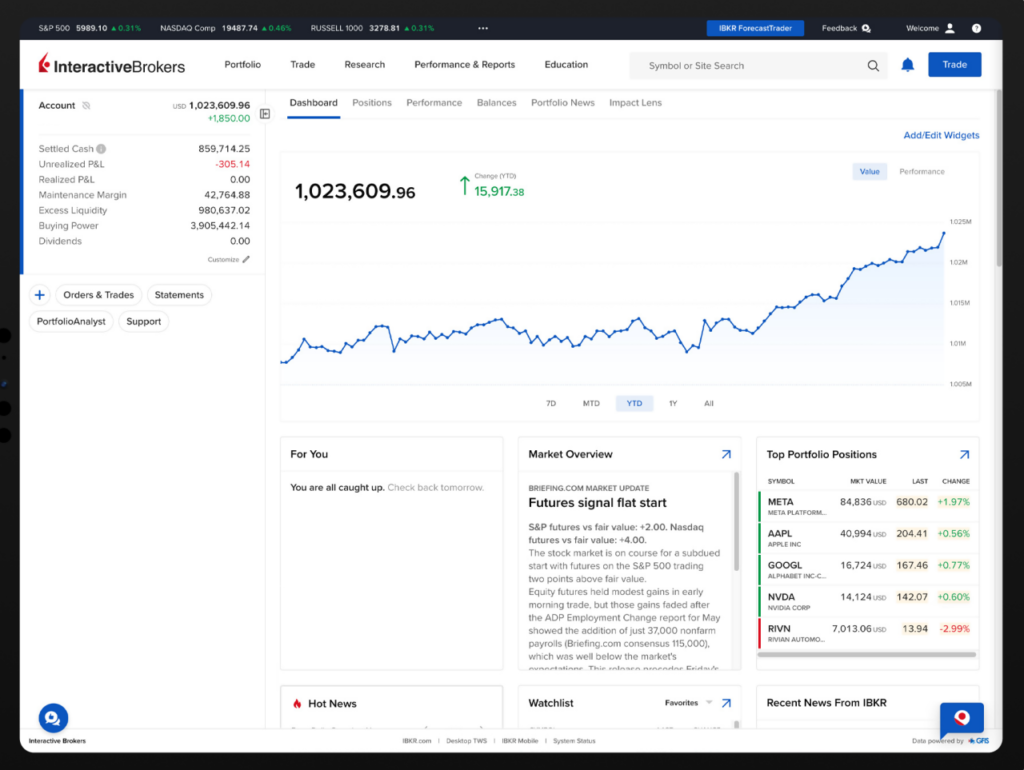Expand Market Overview with arrow icon
Image resolution: width=1024 pixels, height=770 pixels.
[x=726, y=454]
